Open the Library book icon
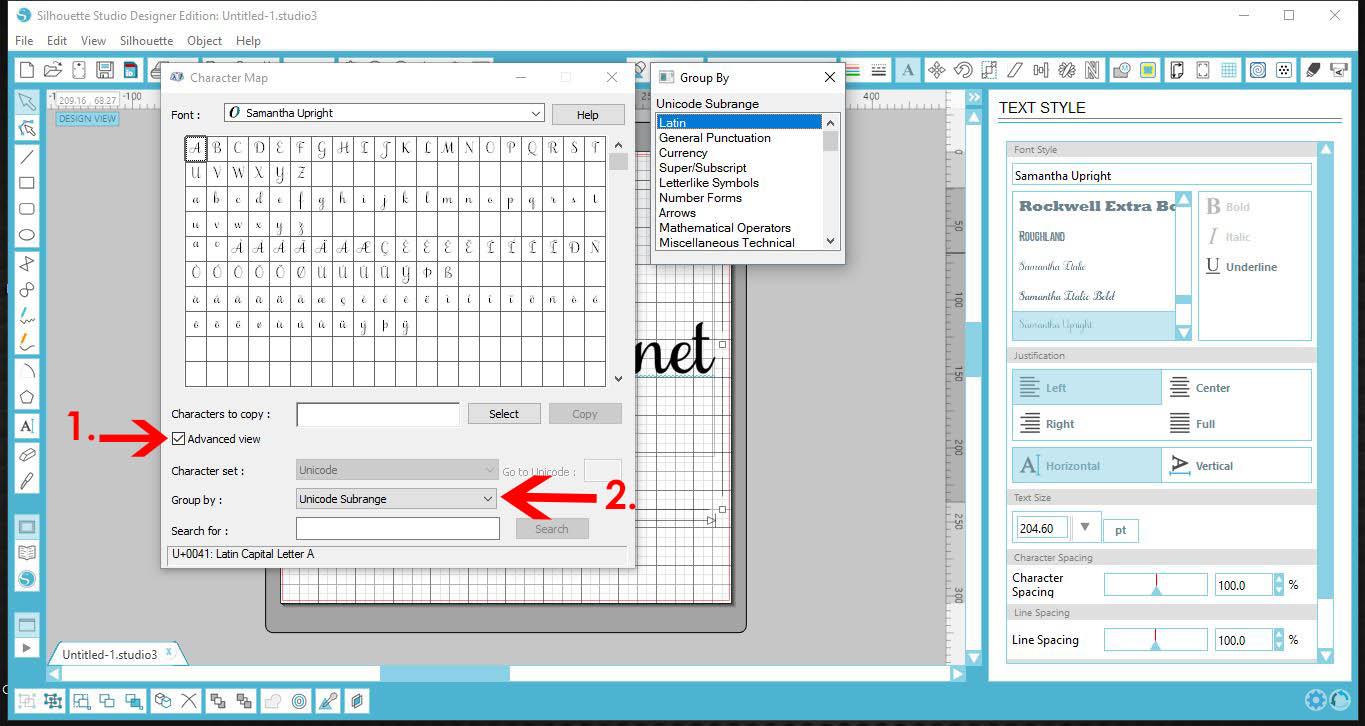 pyautogui.click(x=27, y=553)
